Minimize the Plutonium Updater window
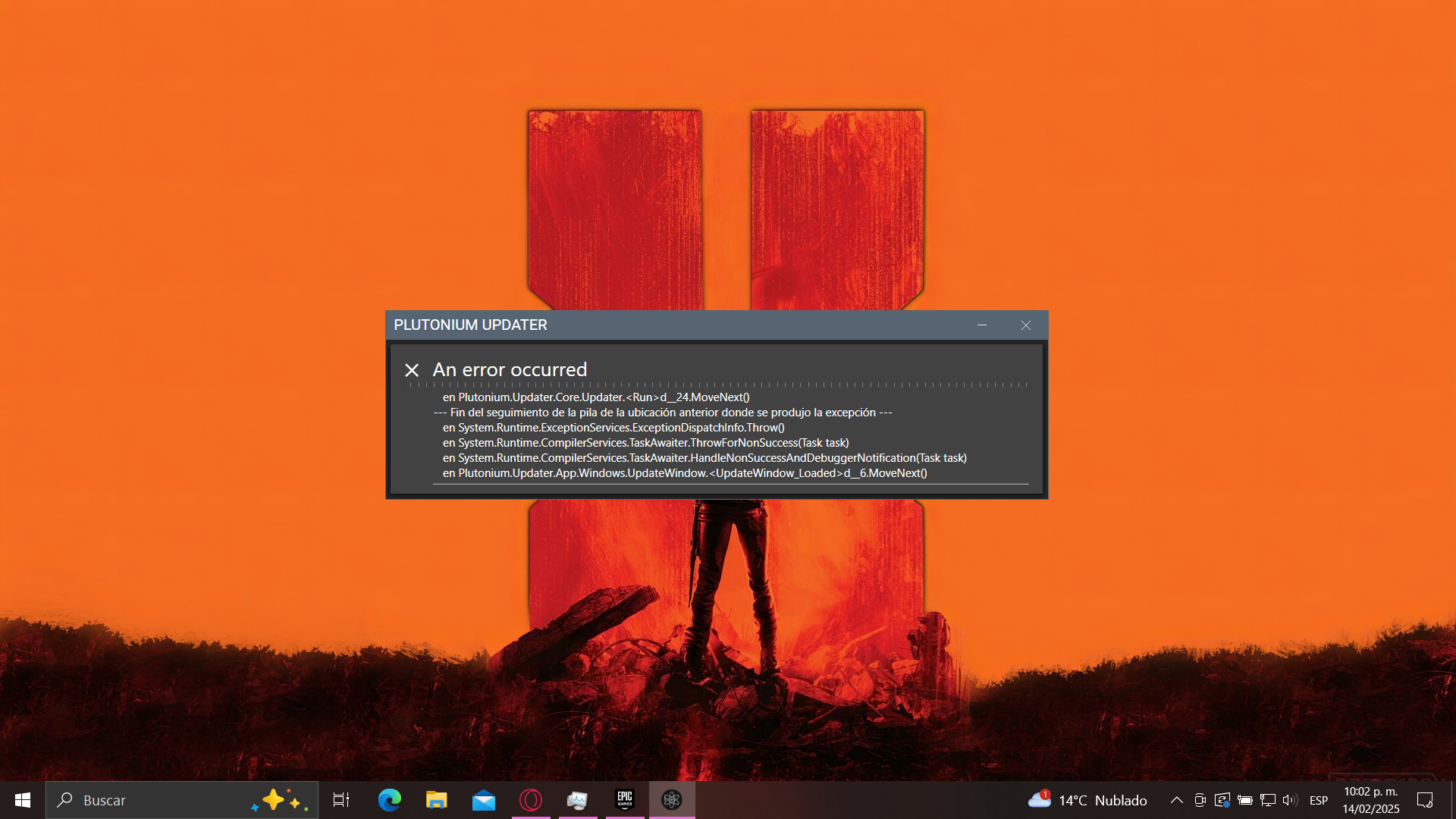Screen dimensions: 1456x819 pos(982,325)
